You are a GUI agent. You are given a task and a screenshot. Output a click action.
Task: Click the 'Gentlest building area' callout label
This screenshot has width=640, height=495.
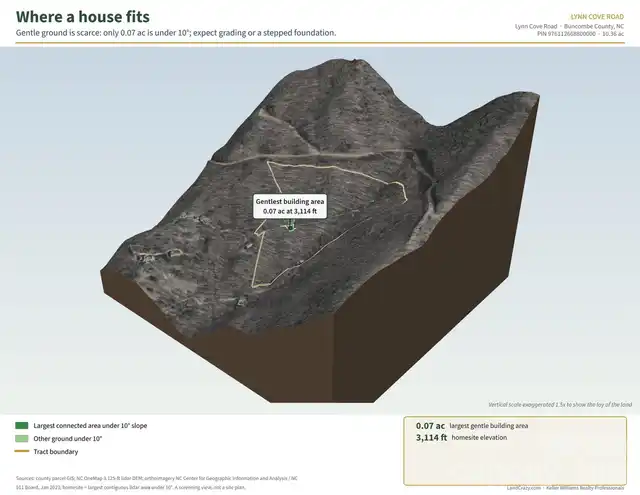pyautogui.click(x=290, y=206)
